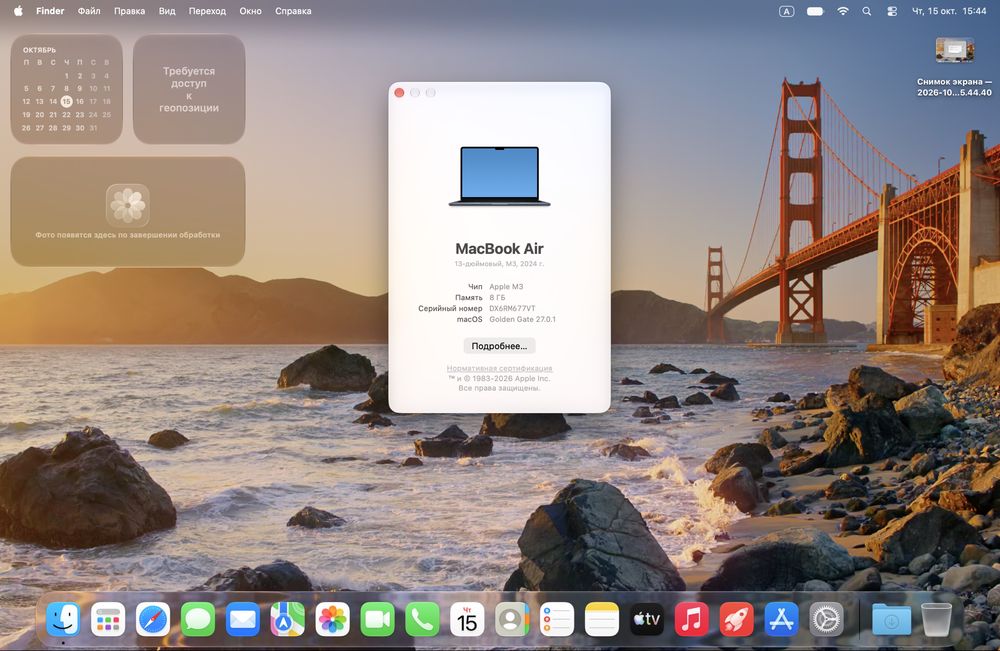The image size is (1000, 651).
Task: Open Notes app in the Dock
Action: pyautogui.click(x=601, y=619)
